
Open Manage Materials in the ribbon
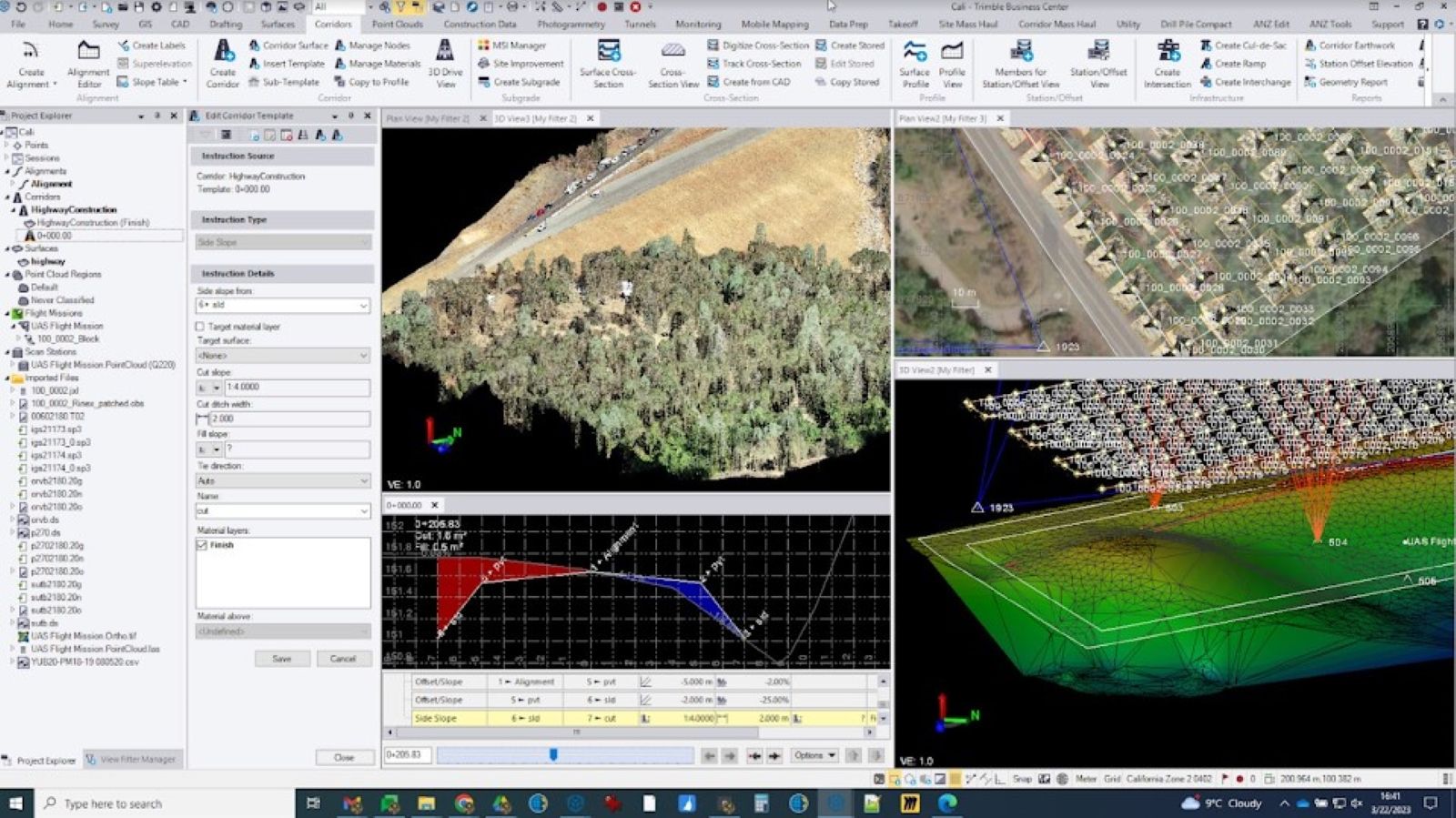(x=378, y=64)
